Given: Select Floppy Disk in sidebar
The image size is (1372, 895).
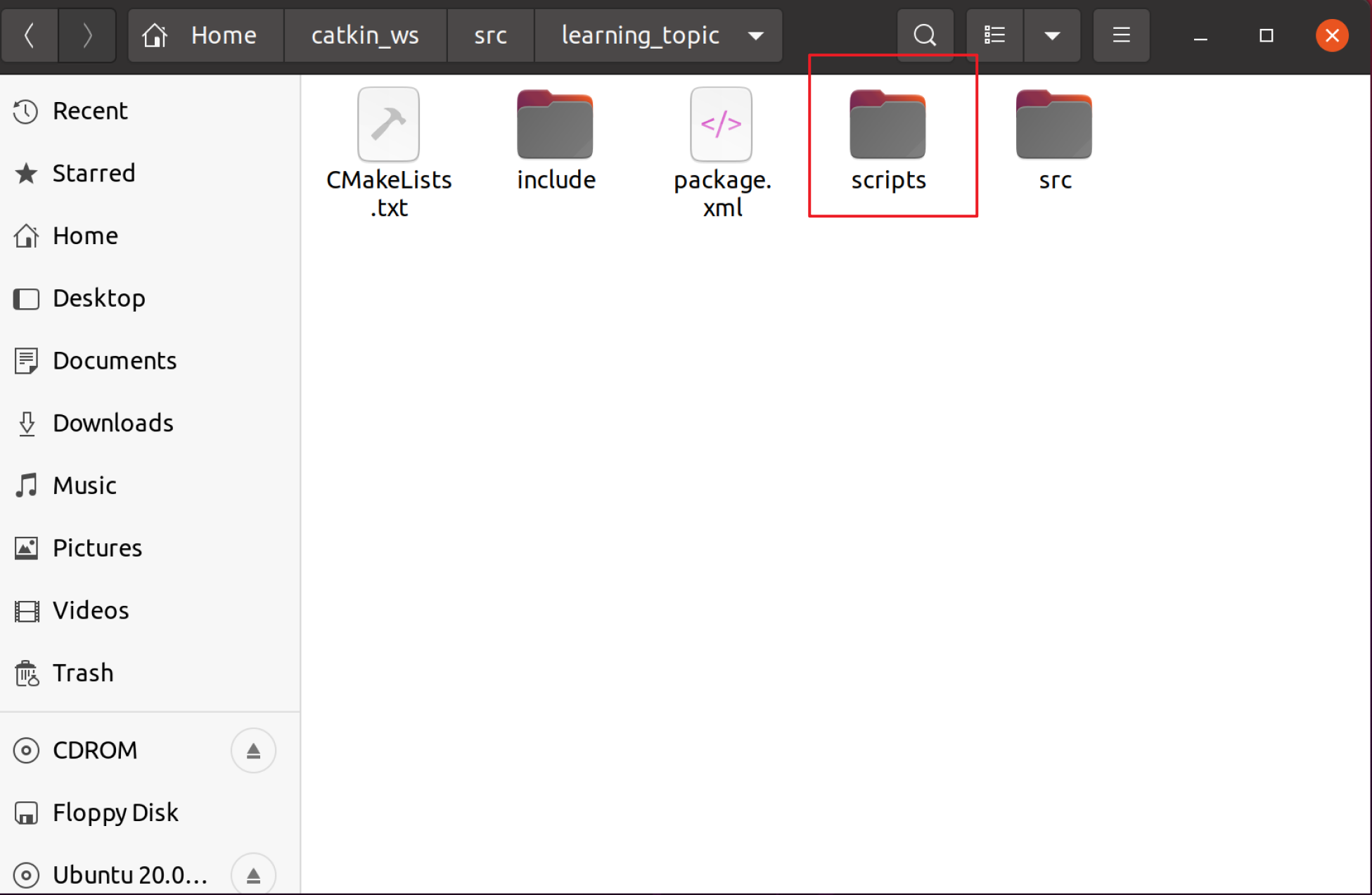Looking at the screenshot, I should coord(115,813).
